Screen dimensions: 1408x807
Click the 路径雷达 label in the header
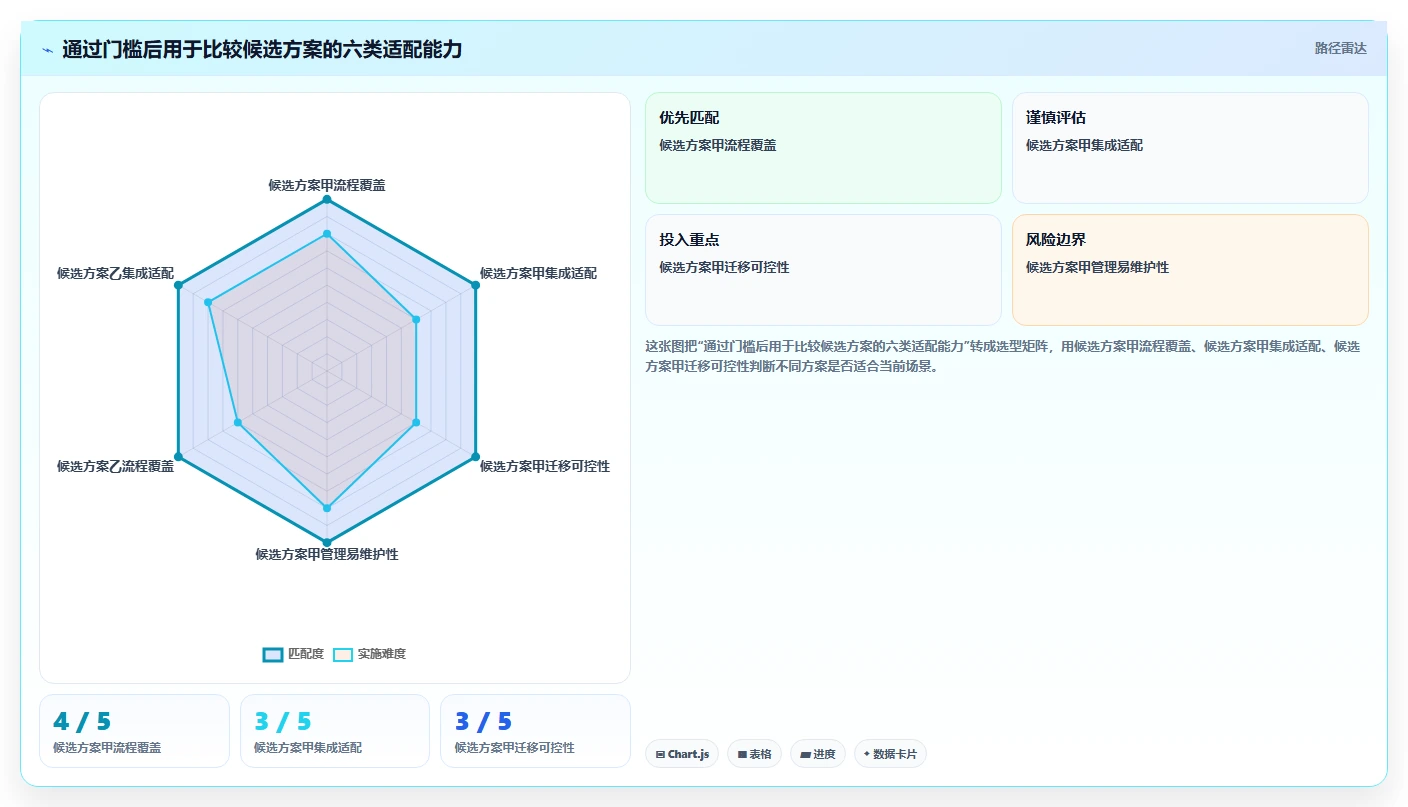coord(1340,48)
